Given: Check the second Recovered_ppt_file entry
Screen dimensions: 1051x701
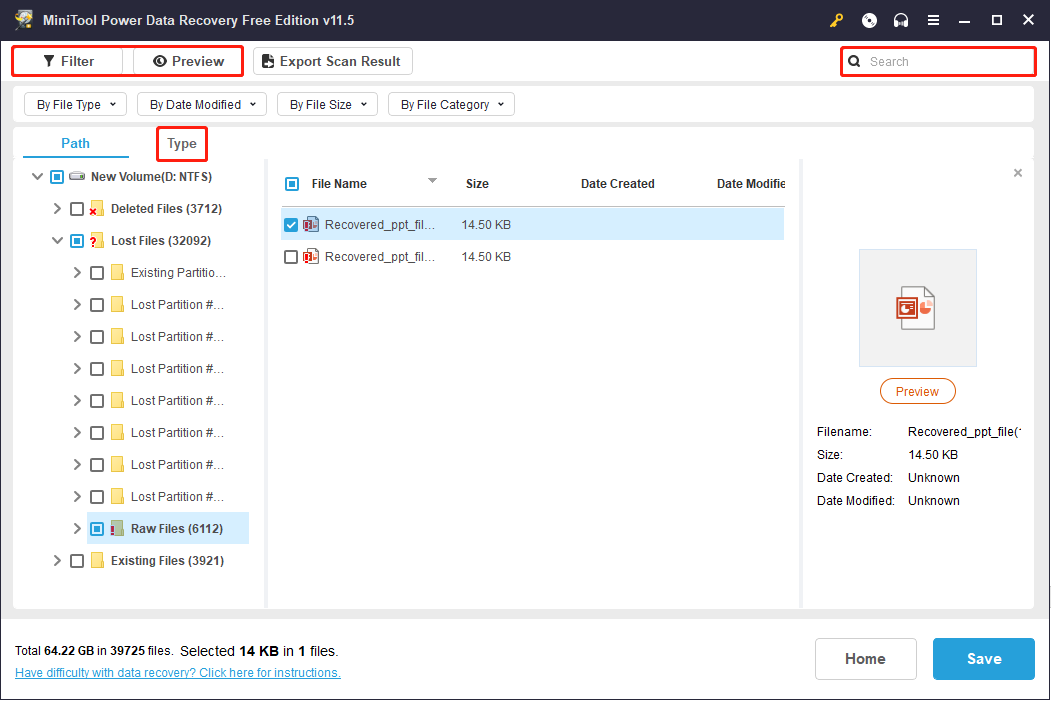Looking at the screenshot, I should [x=290, y=256].
